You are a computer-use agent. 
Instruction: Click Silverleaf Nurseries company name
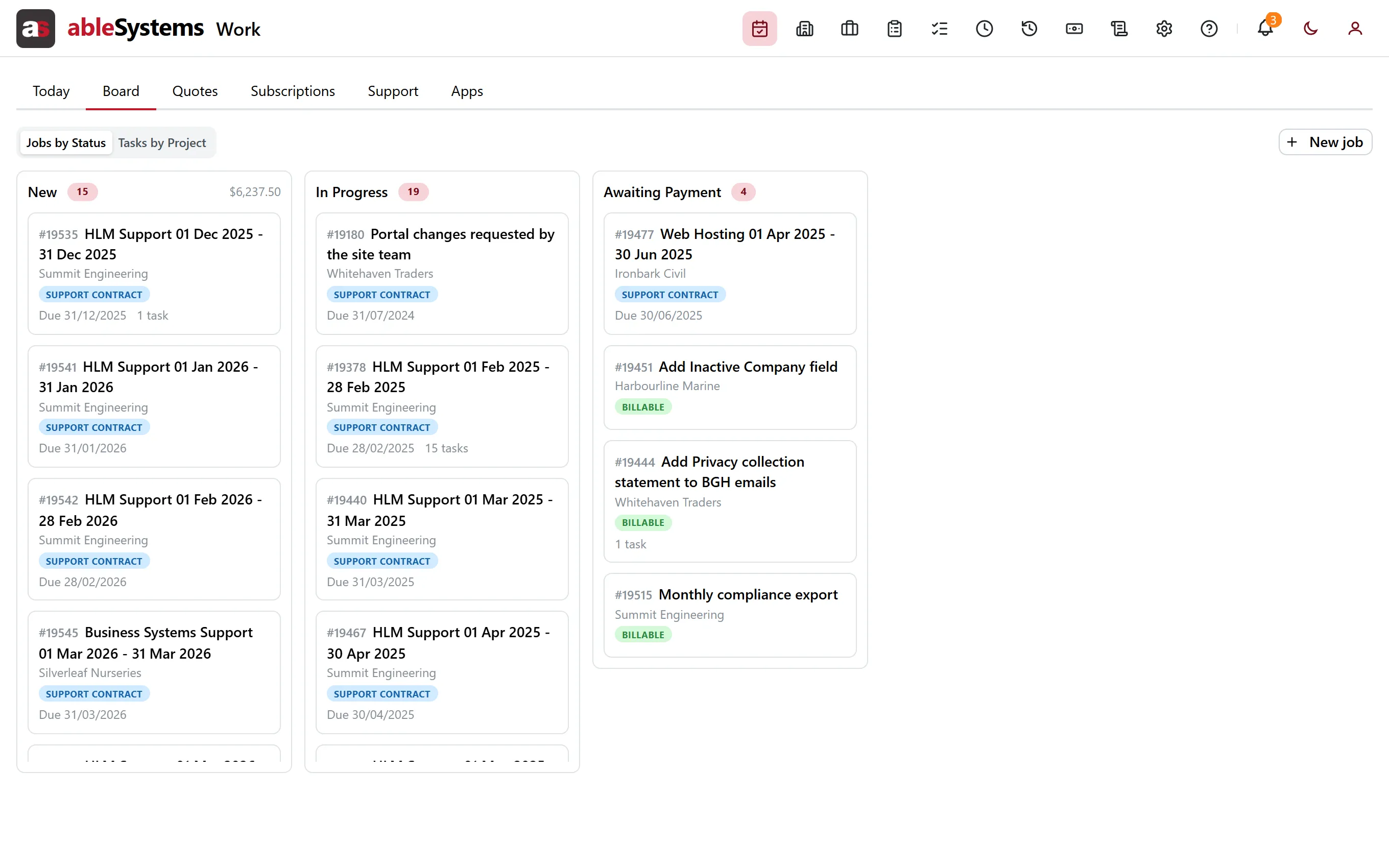pos(90,673)
